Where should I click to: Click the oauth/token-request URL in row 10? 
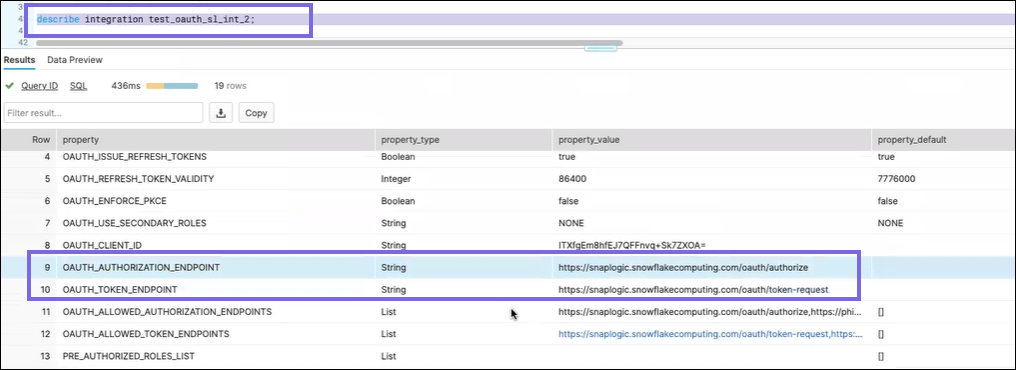click(693, 289)
